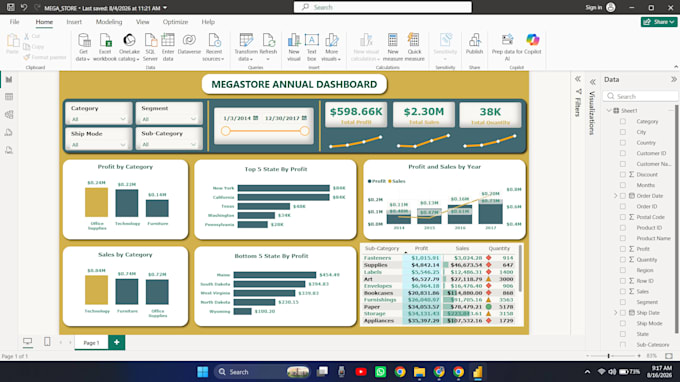This screenshot has height=382, width=680.
Task: Click the date slider end handle
Action: click(304, 131)
